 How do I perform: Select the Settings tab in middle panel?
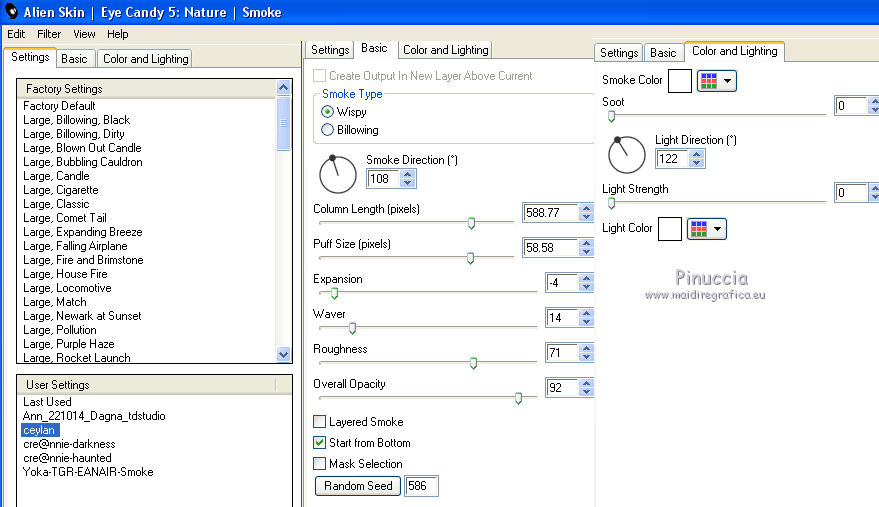tap(330, 49)
